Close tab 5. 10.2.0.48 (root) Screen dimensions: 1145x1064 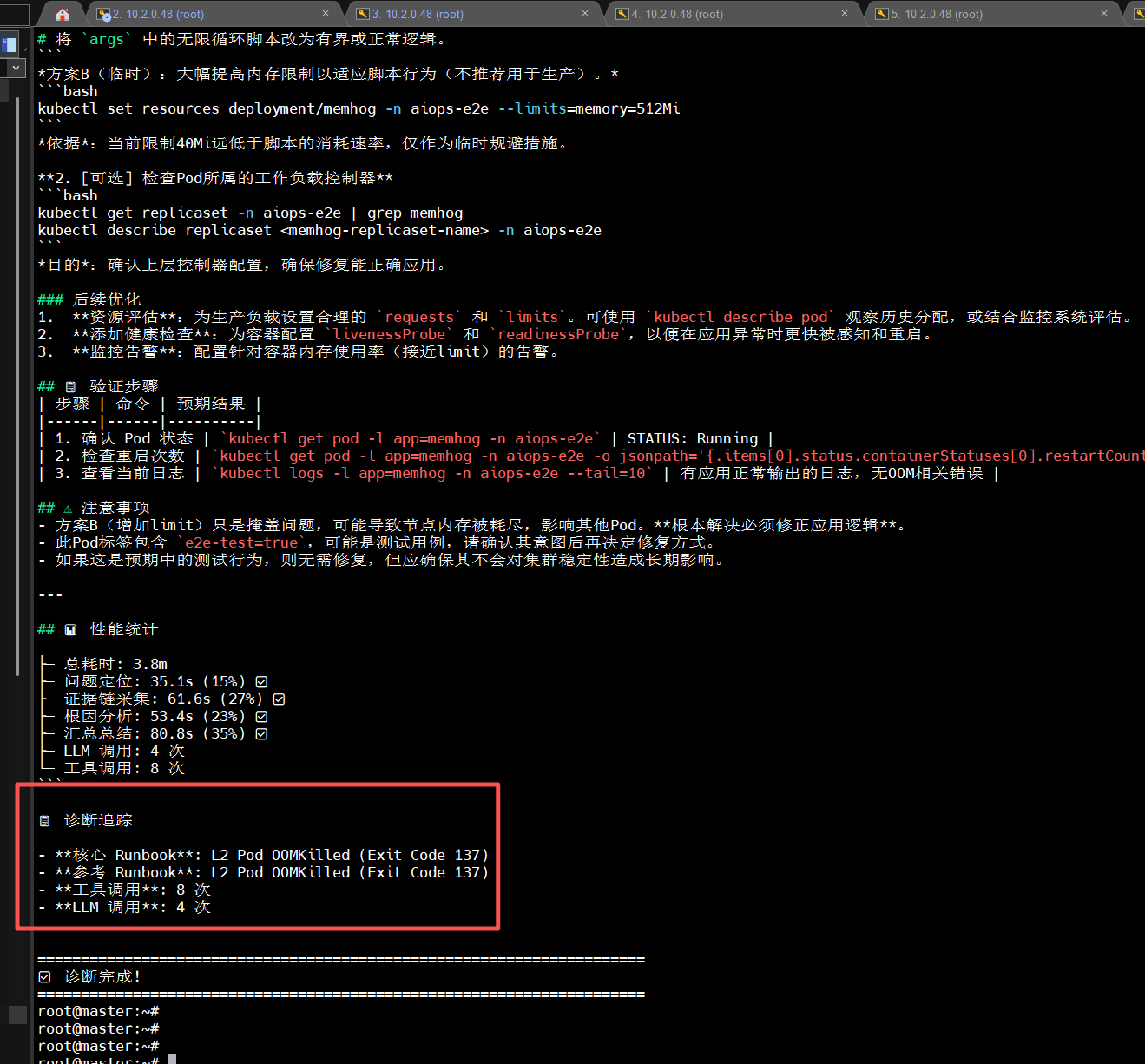pyautogui.click(x=1104, y=14)
